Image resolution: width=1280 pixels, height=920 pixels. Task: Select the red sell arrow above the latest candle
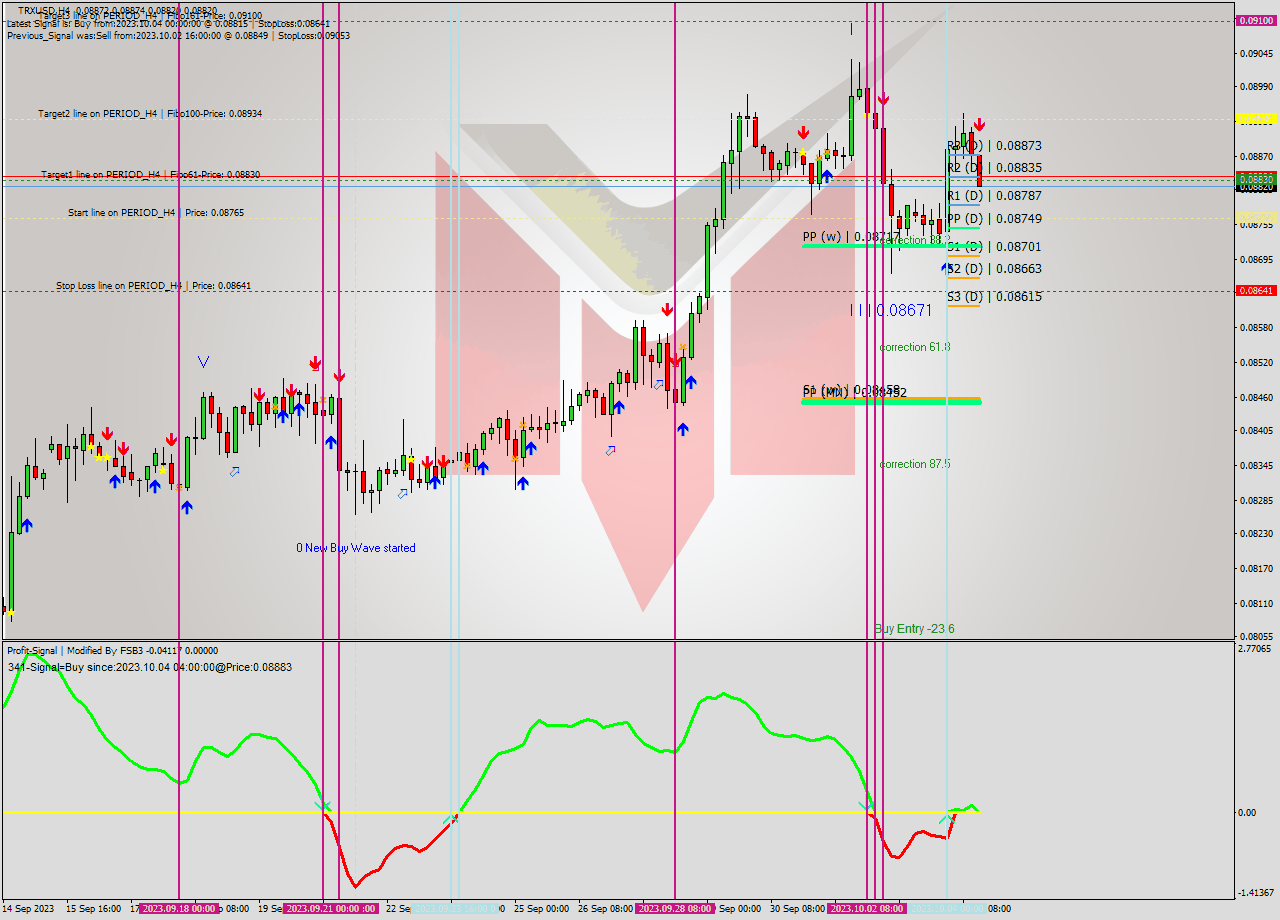pos(979,124)
